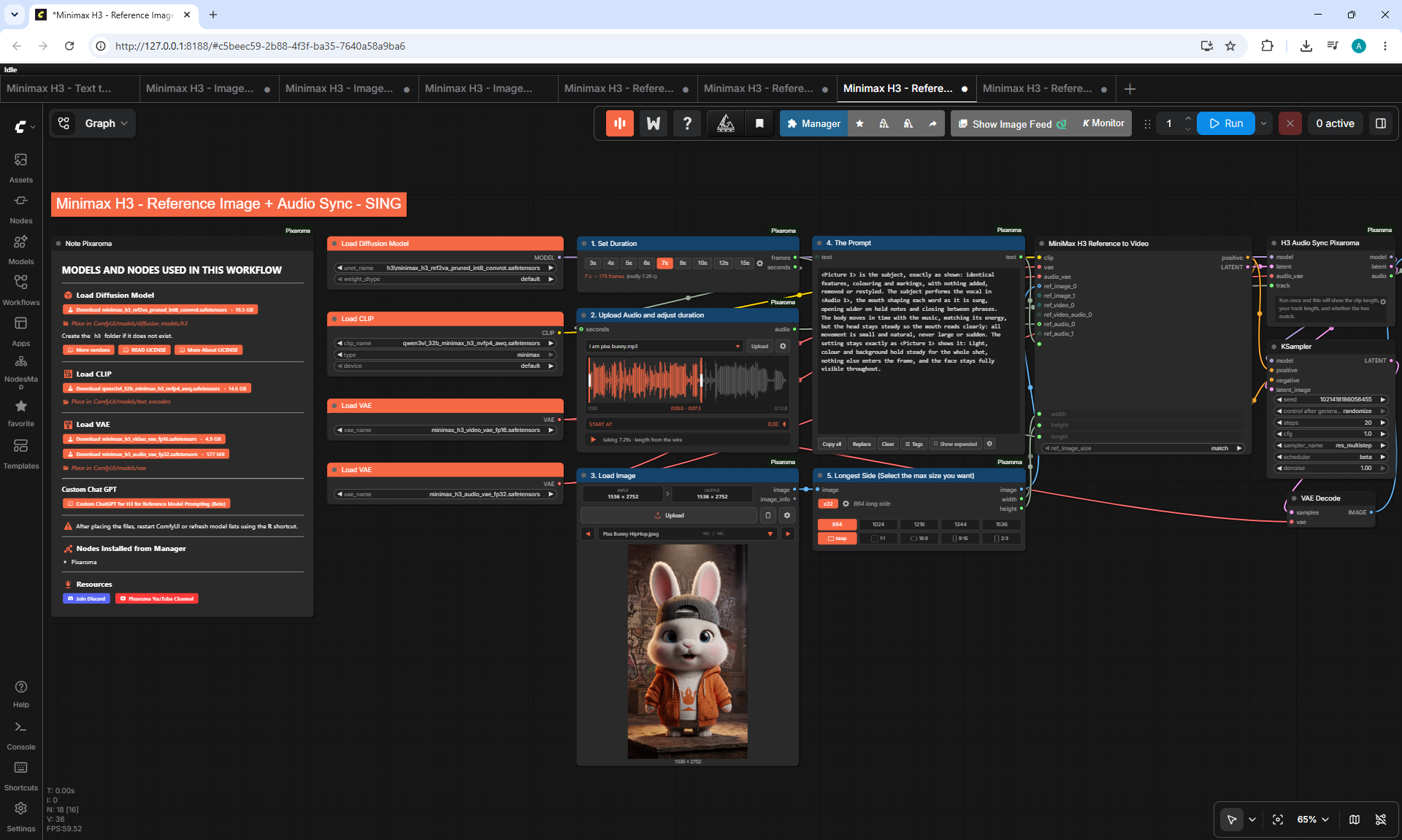
Task: Click clipboard paste icon in Load Image node
Action: tap(767, 515)
